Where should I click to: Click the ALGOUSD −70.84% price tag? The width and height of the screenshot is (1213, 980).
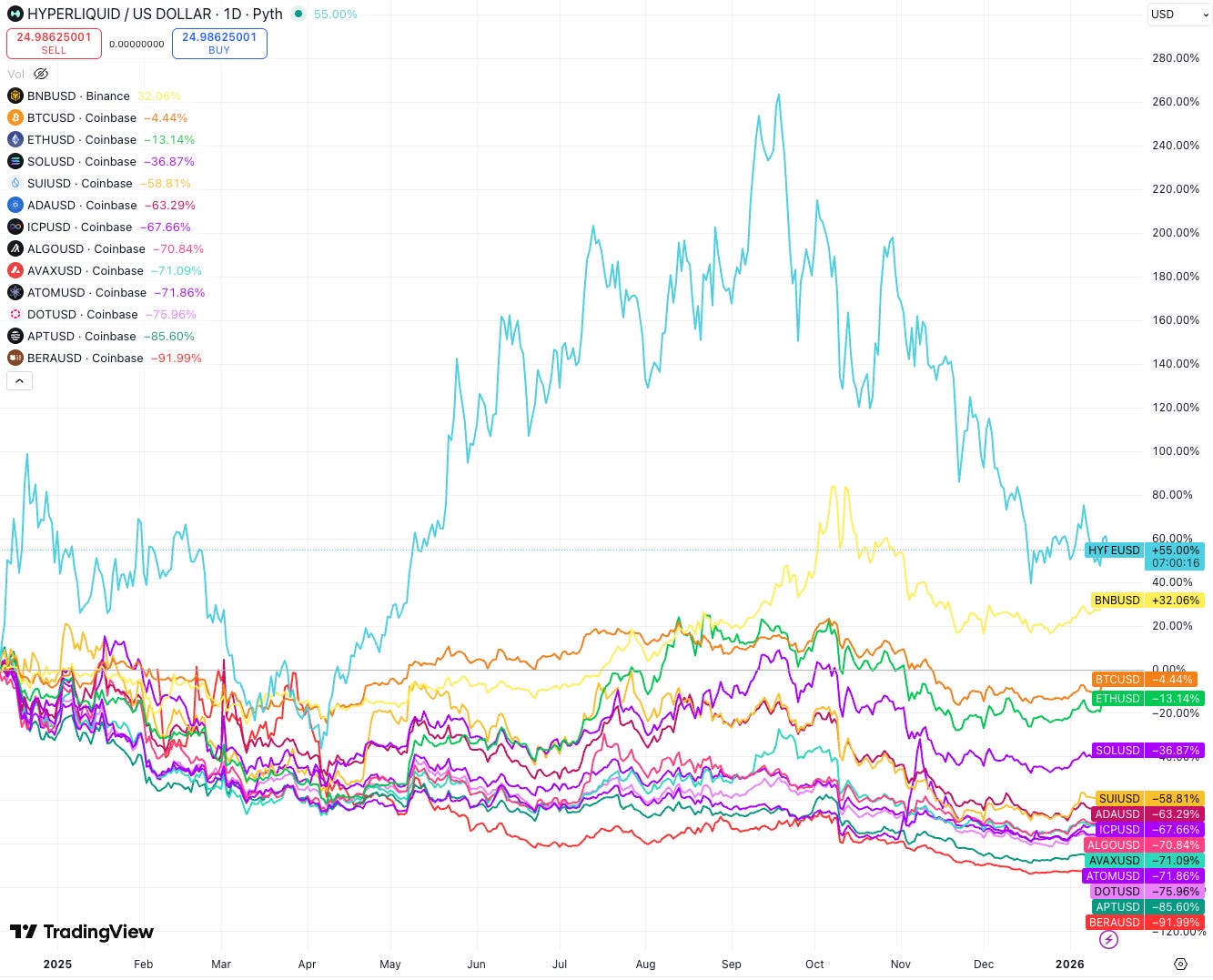tap(1145, 845)
